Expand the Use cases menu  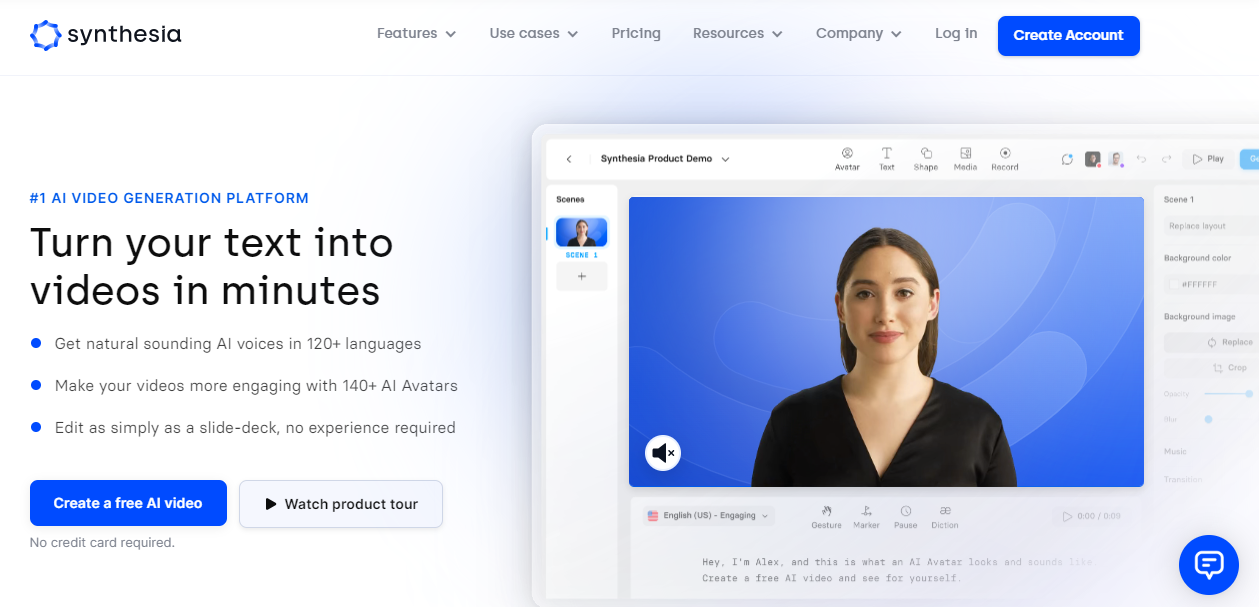pyautogui.click(x=534, y=34)
